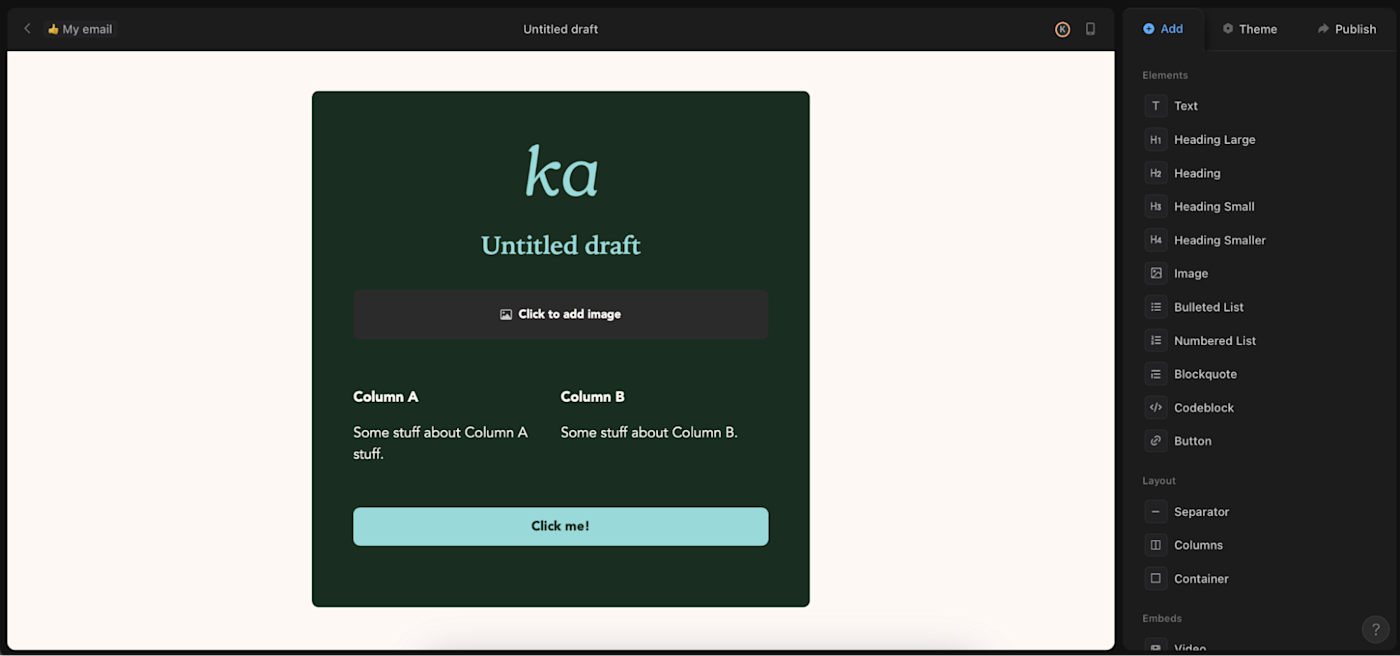Click the Untitled draft title in top bar
The height and width of the screenshot is (656, 1400).
point(561,29)
